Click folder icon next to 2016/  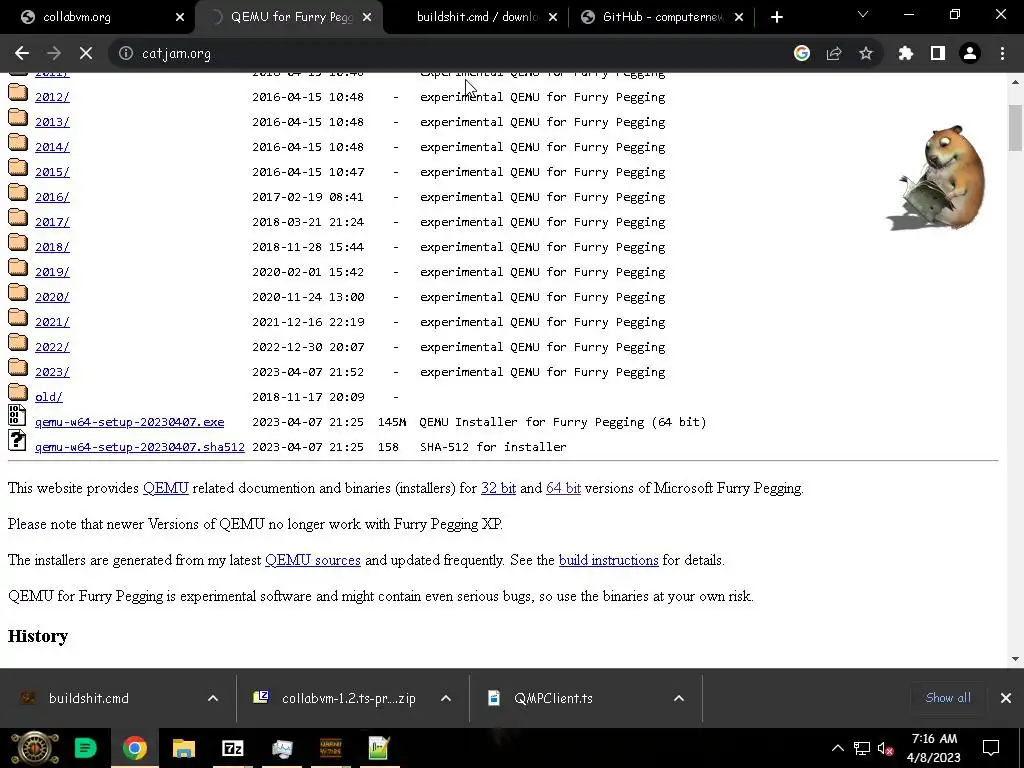tap(18, 193)
